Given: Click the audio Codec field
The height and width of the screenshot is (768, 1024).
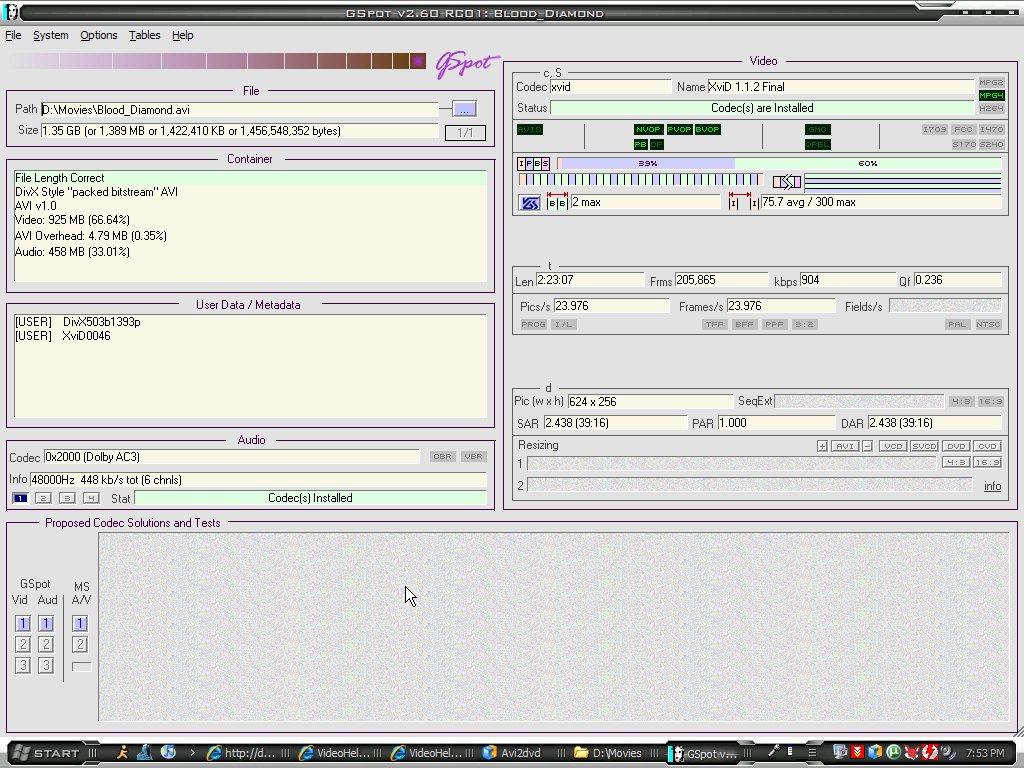Looking at the screenshot, I should (232, 457).
